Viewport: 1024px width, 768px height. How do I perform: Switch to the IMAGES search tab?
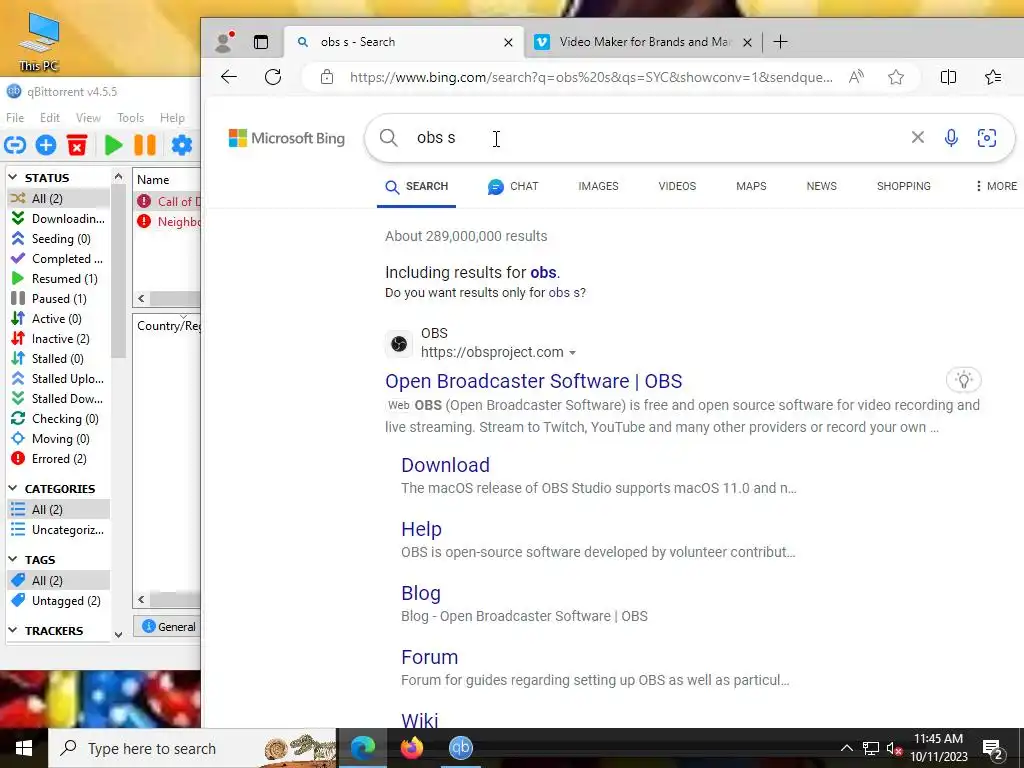(x=598, y=186)
